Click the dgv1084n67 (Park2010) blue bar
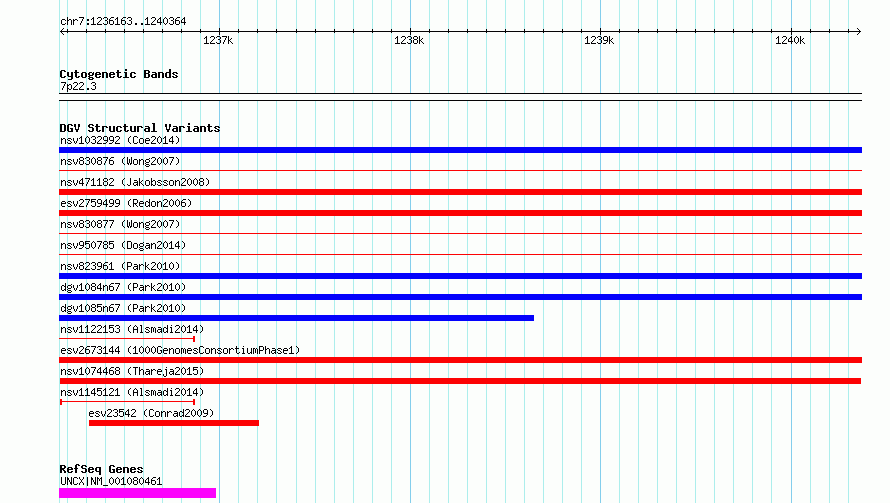890x503 pixels. pyautogui.click(x=460, y=297)
